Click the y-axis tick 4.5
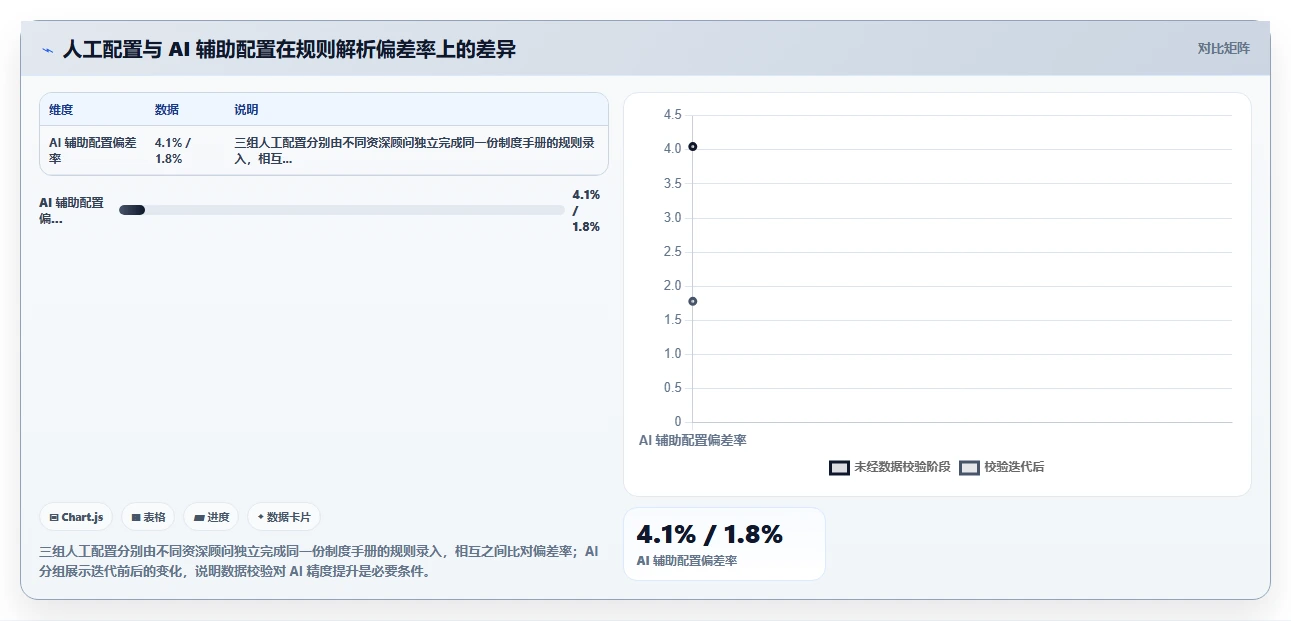Screen dimensions: 1291x621 pyautogui.click(x=672, y=115)
